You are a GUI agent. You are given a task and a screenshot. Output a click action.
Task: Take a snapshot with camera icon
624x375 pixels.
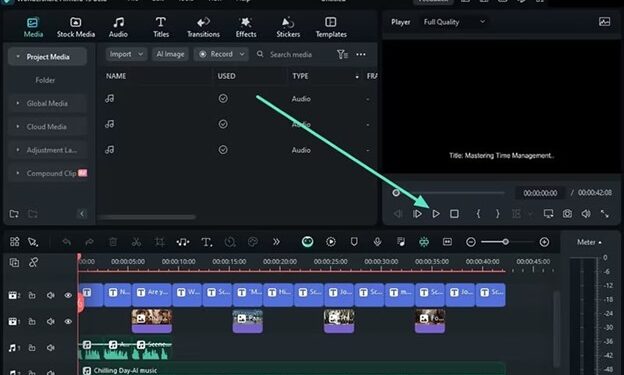click(x=567, y=214)
